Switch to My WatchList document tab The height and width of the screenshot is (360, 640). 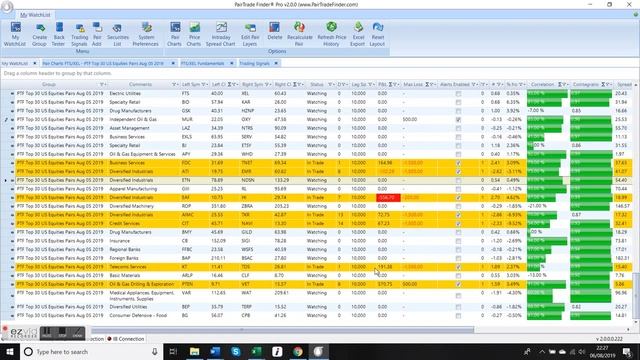tap(15, 64)
